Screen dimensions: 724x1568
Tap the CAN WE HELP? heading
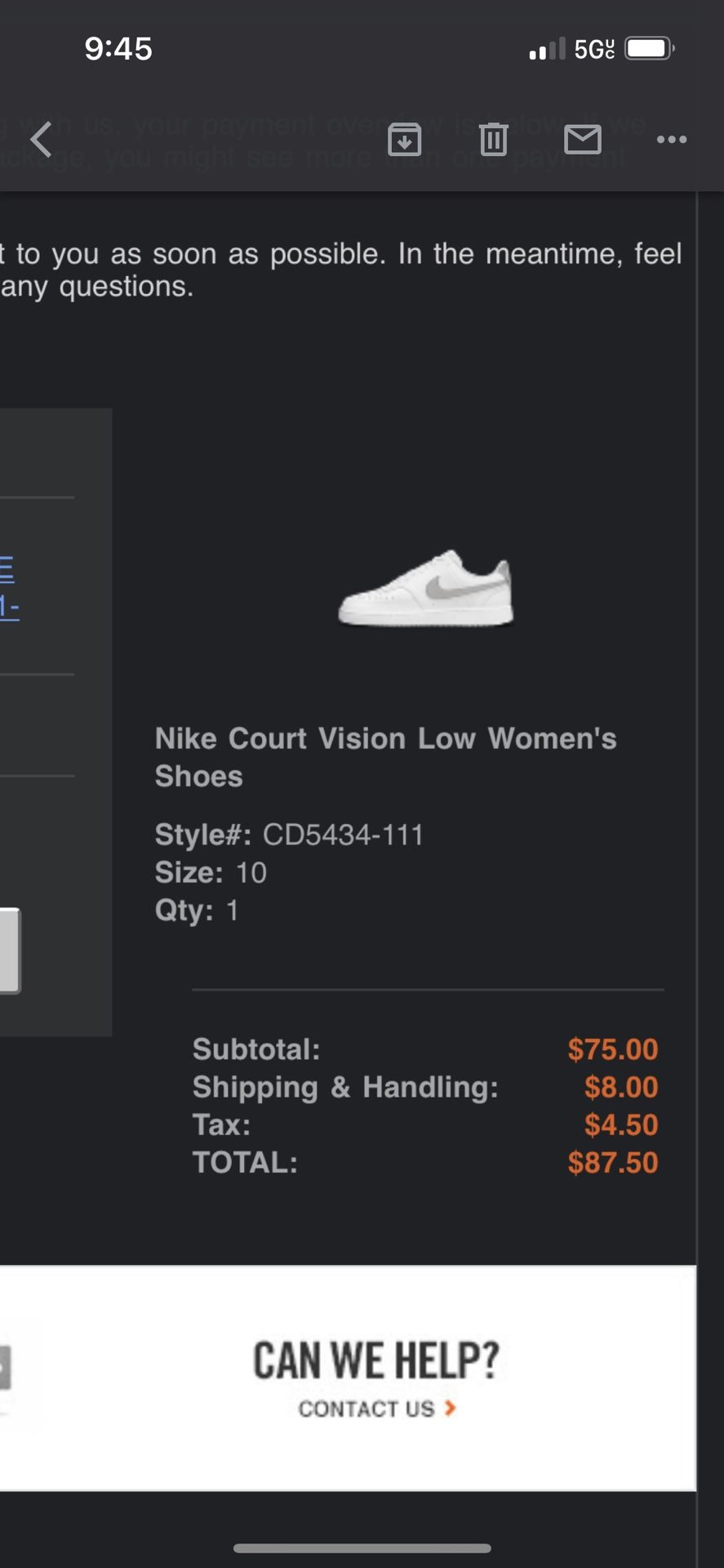coord(375,1361)
